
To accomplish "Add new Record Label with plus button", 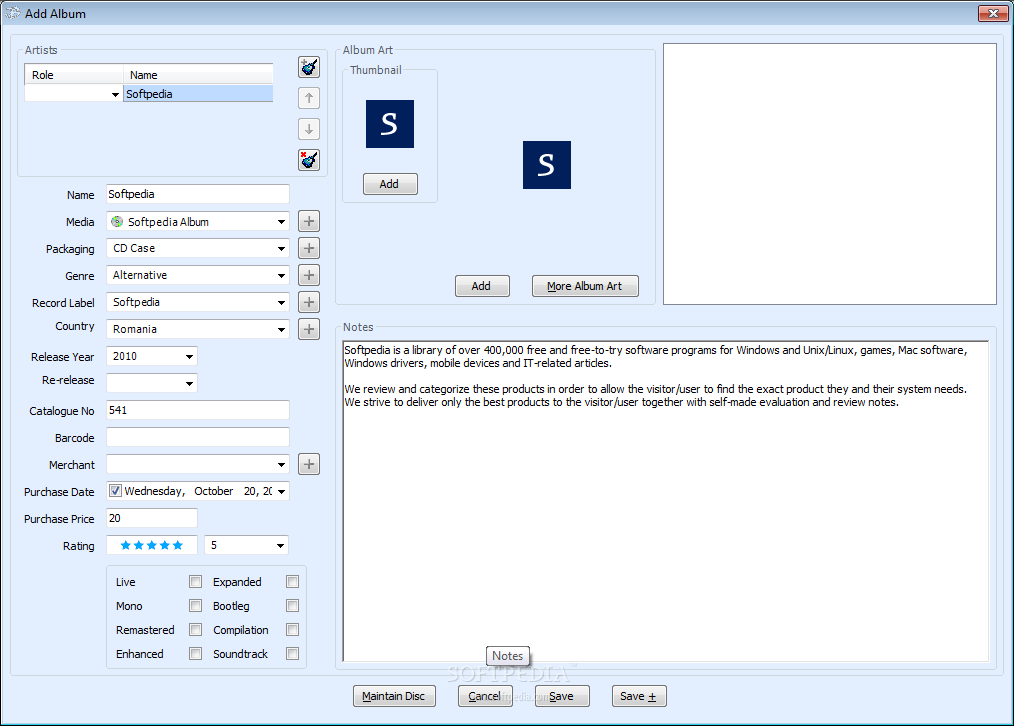I will coord(309,303).
